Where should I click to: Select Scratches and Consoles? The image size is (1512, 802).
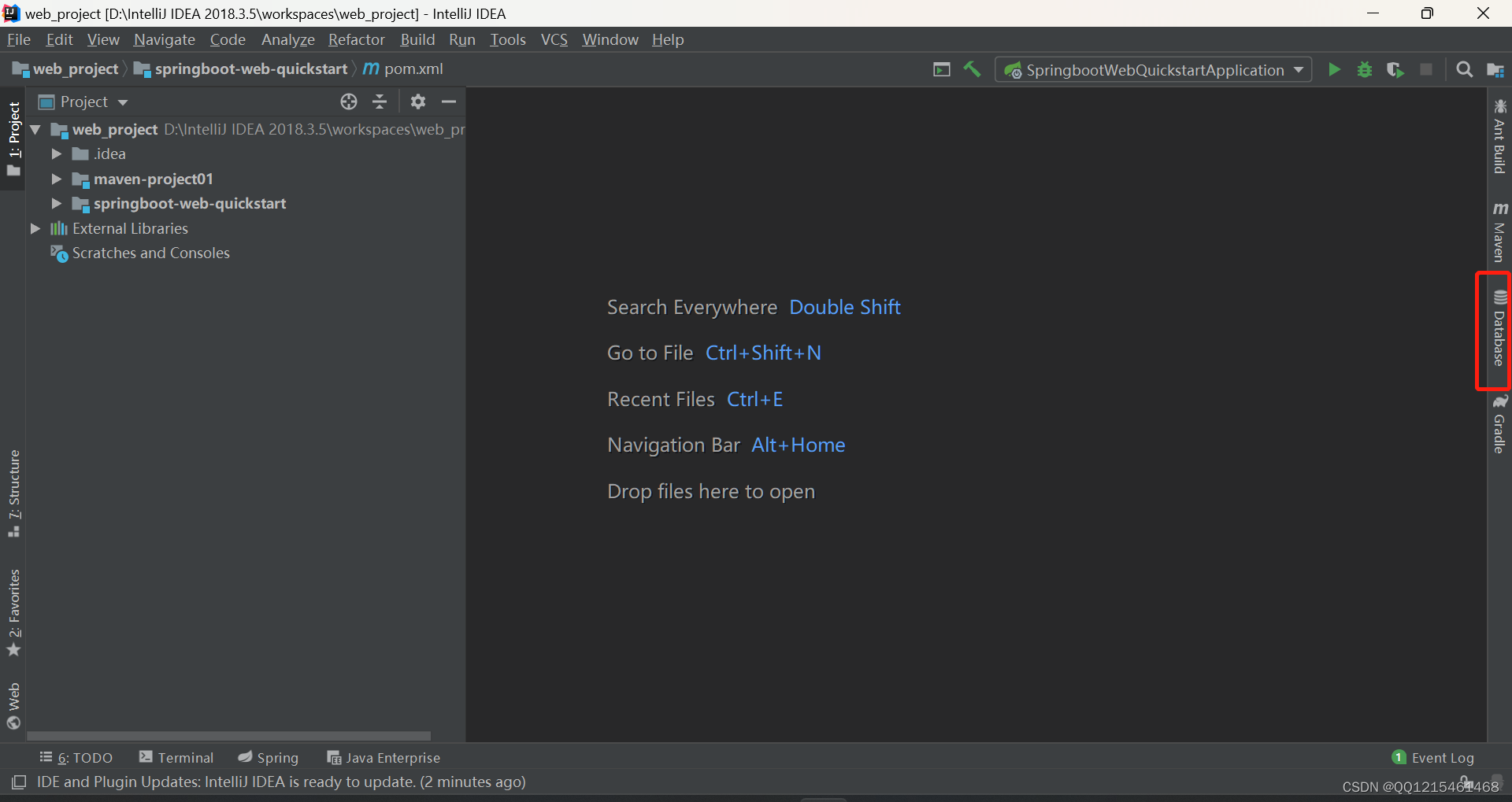(140, 253)
